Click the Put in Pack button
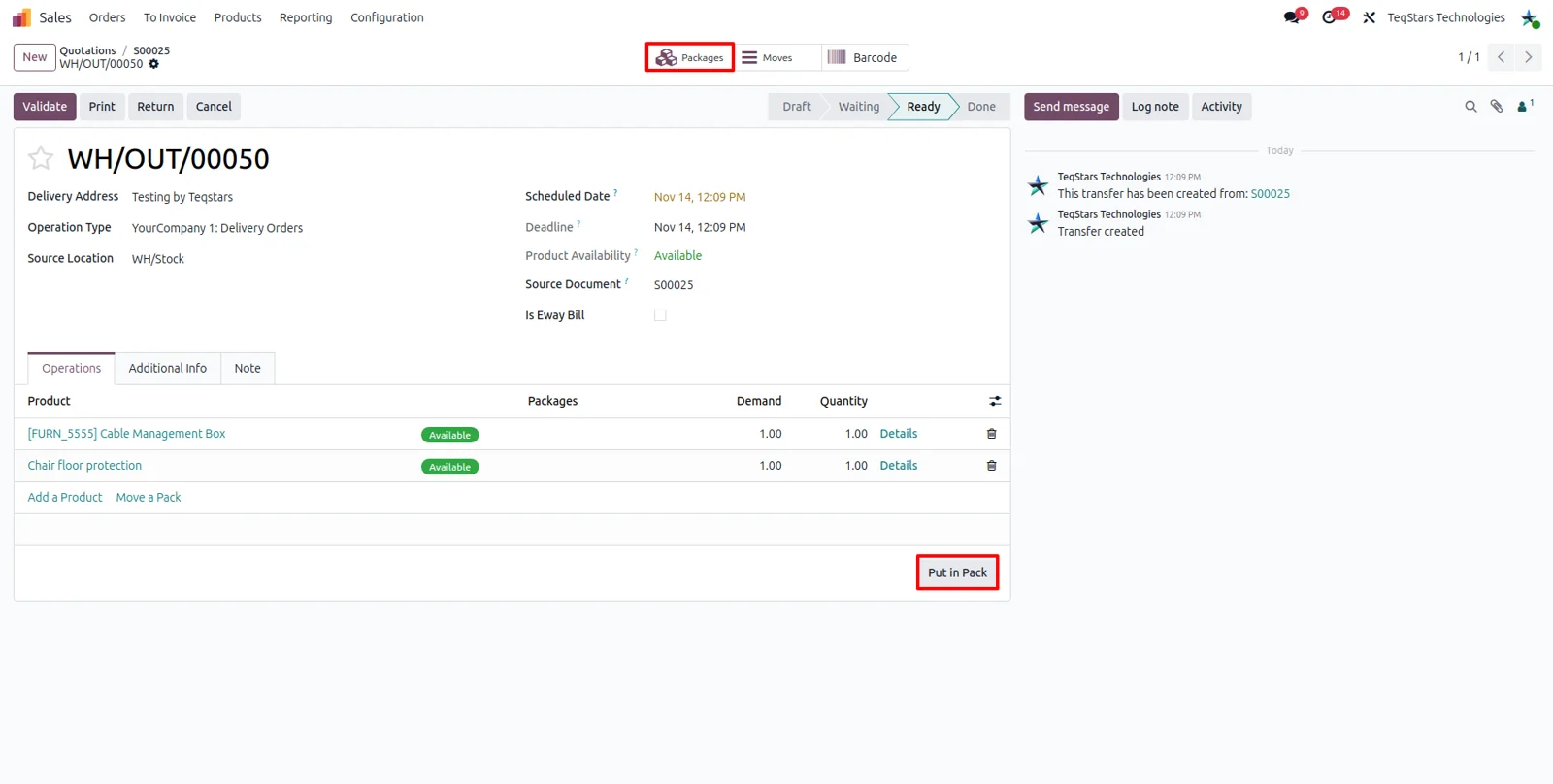 pyautogui.click(x=957, y=572)
